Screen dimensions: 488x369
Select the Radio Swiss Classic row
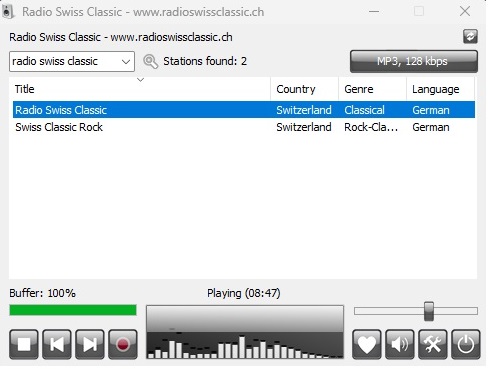pyautogui.click(x=244, y=110)
